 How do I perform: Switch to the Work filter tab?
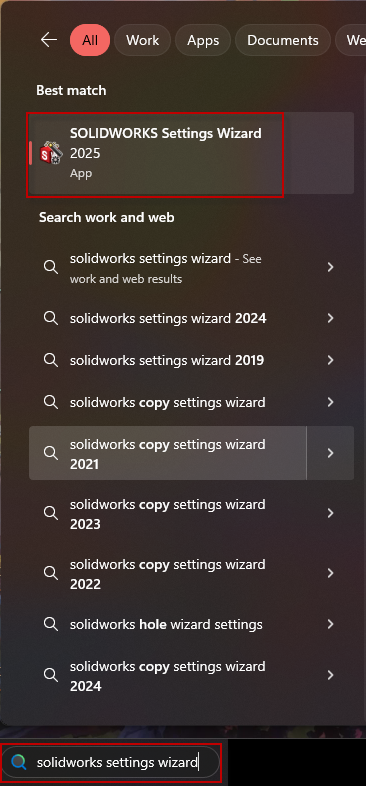(142, 40)
